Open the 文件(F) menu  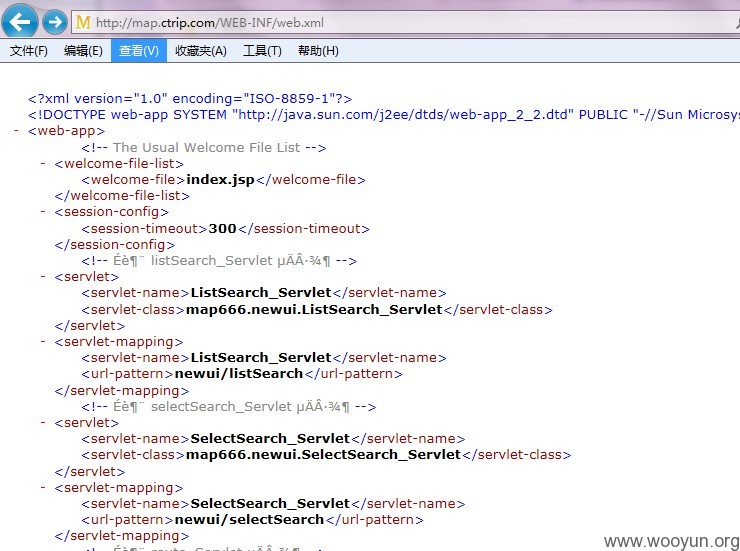29,50
